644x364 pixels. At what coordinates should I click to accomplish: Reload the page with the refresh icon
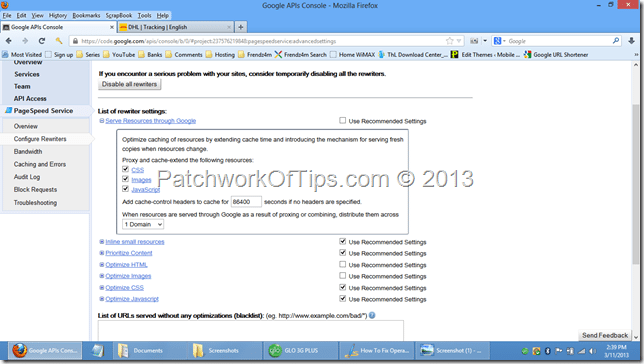pyautogui.click(x=41, y=41)
